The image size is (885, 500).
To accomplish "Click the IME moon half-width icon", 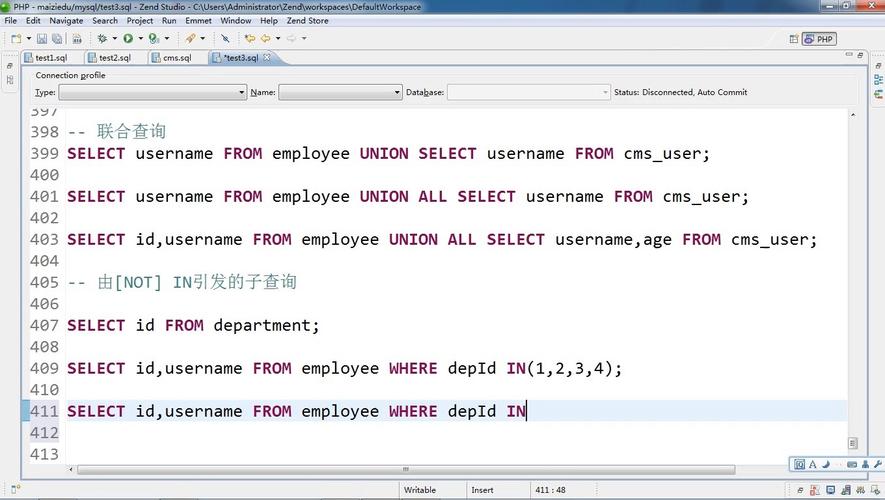I will [826, 464].
